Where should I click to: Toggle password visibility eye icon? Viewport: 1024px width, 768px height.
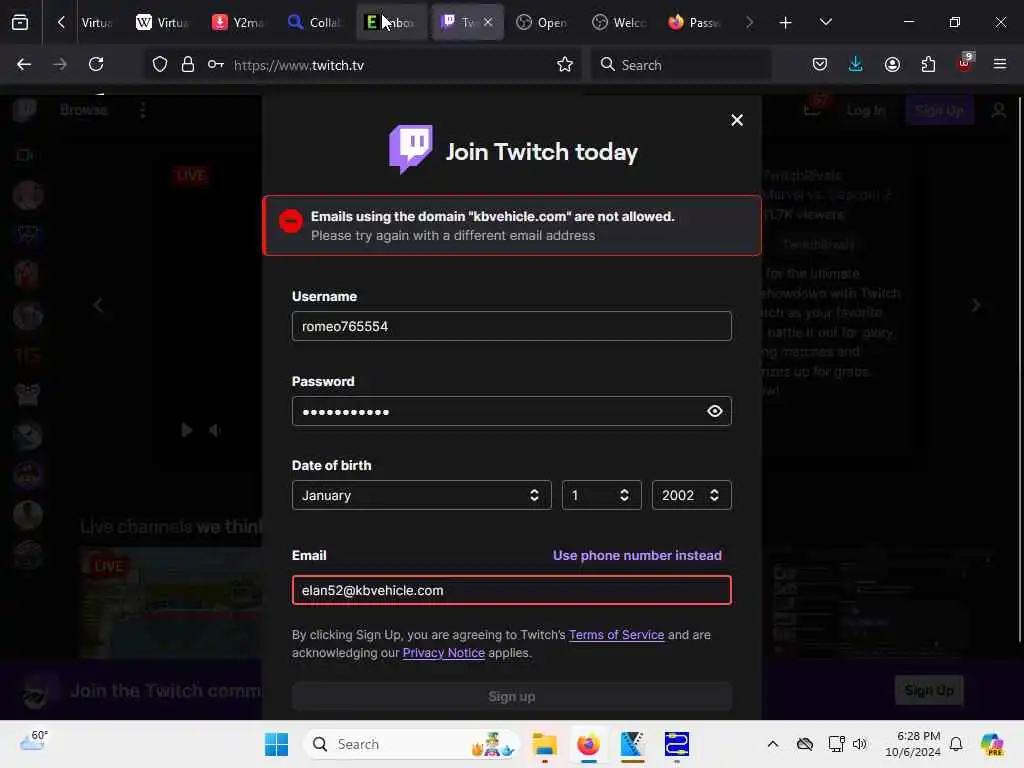714,411
